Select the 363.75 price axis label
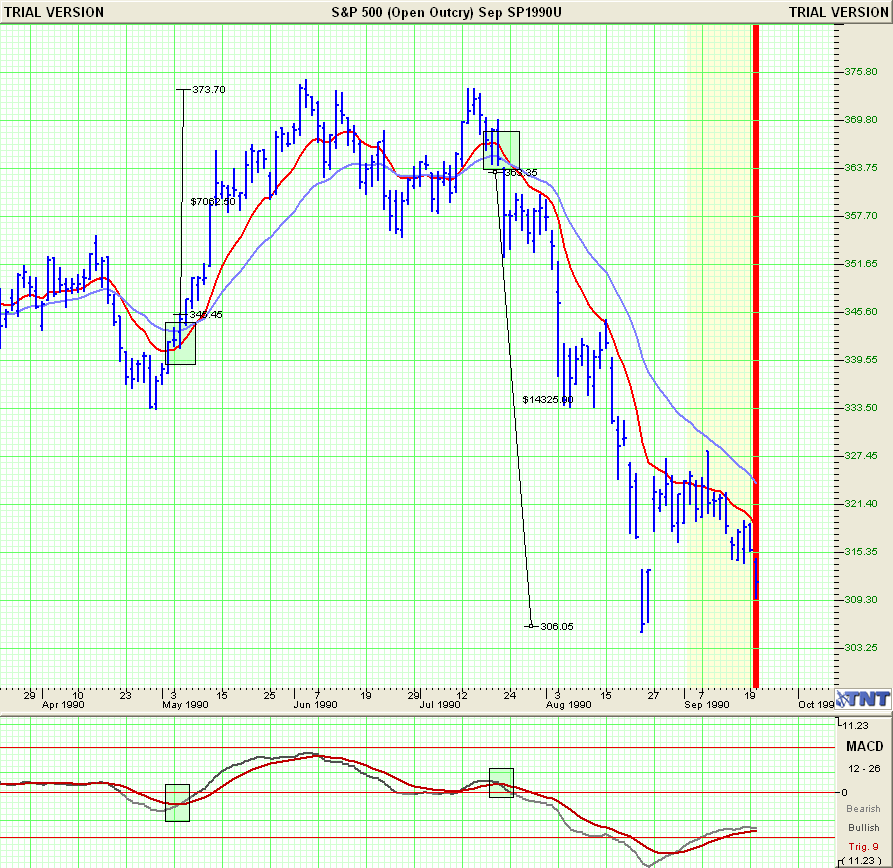This screenshot has height=868, width=893. pyautogui.click(x=861, y=167)
